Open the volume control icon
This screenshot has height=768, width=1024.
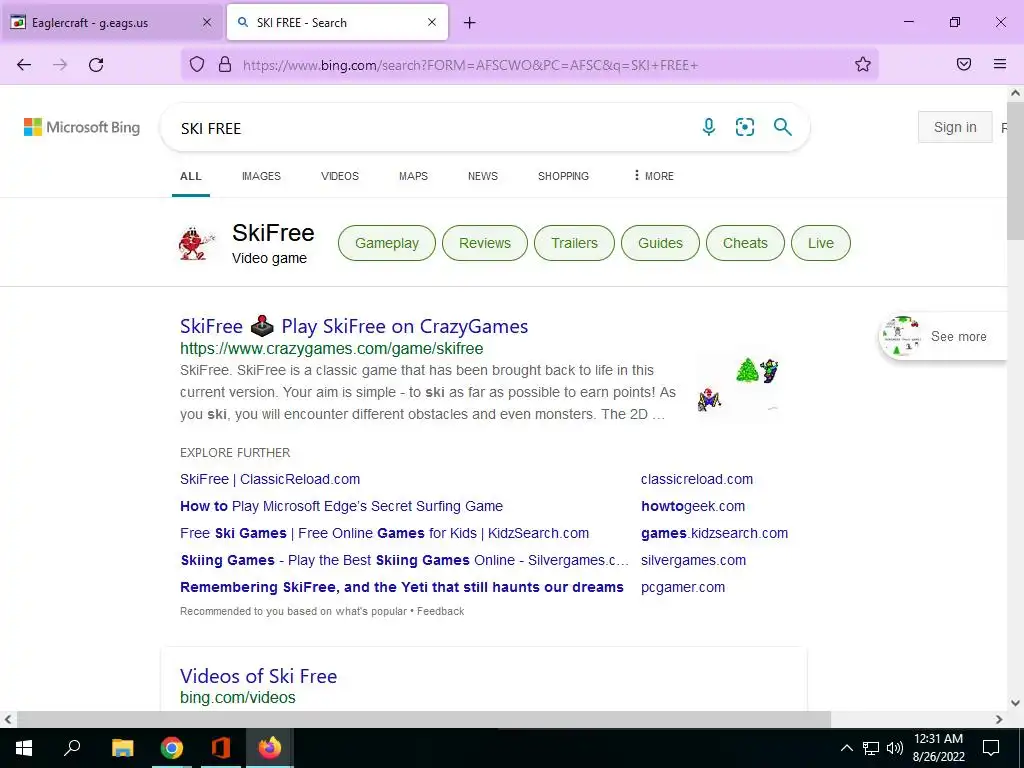[895, 748]
